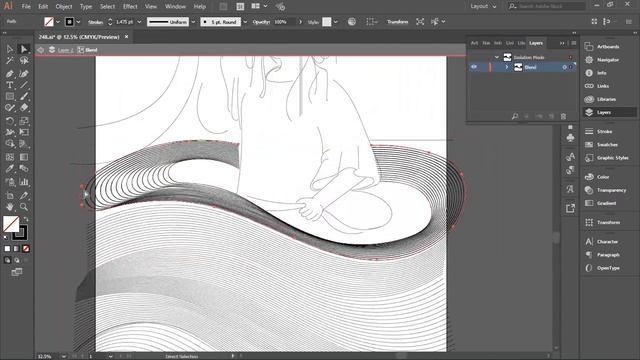Select the Direct Selection tool
Viewport: 640px width, 360px height.
24,49
